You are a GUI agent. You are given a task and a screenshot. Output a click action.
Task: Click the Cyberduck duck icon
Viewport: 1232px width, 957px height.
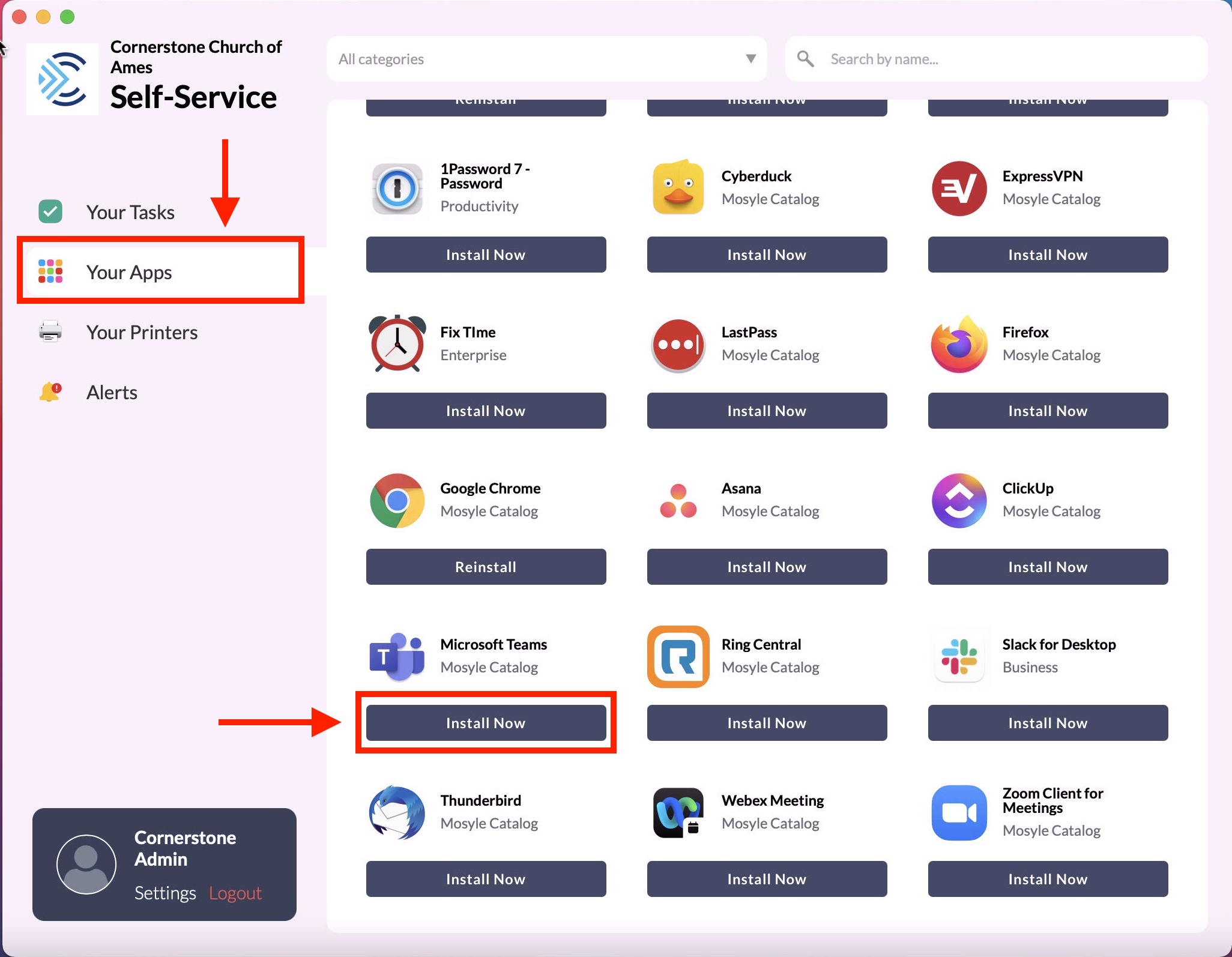[x=678, y=189]
